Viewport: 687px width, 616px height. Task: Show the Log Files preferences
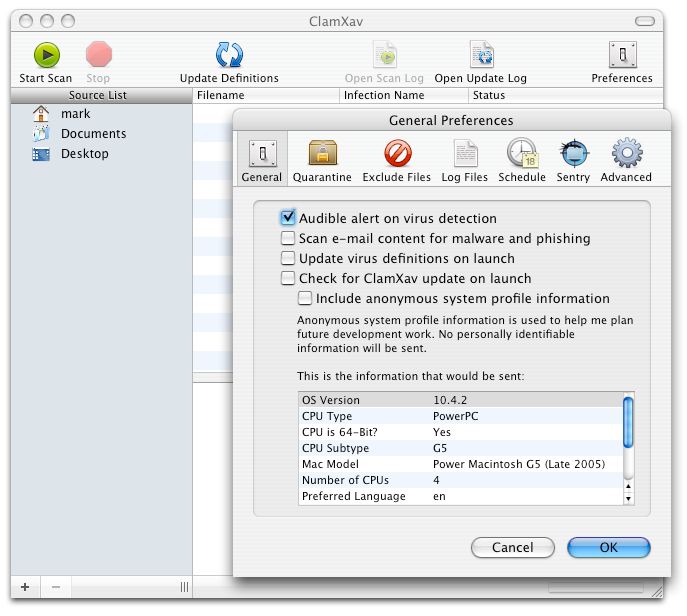click(x=464, y=154)
